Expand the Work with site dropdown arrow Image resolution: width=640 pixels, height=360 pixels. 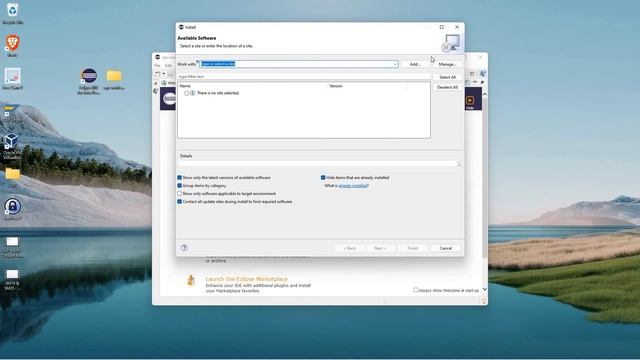pos(395,64)
